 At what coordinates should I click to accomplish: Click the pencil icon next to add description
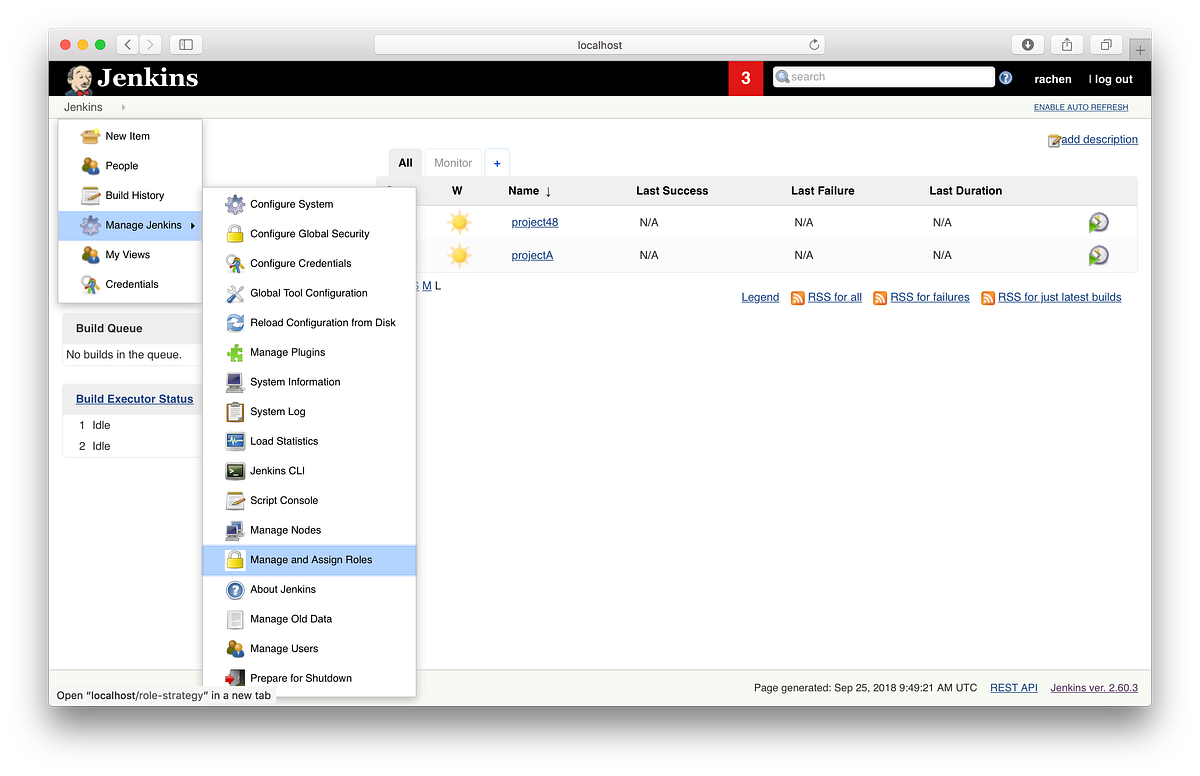[x=1053, y=139]
